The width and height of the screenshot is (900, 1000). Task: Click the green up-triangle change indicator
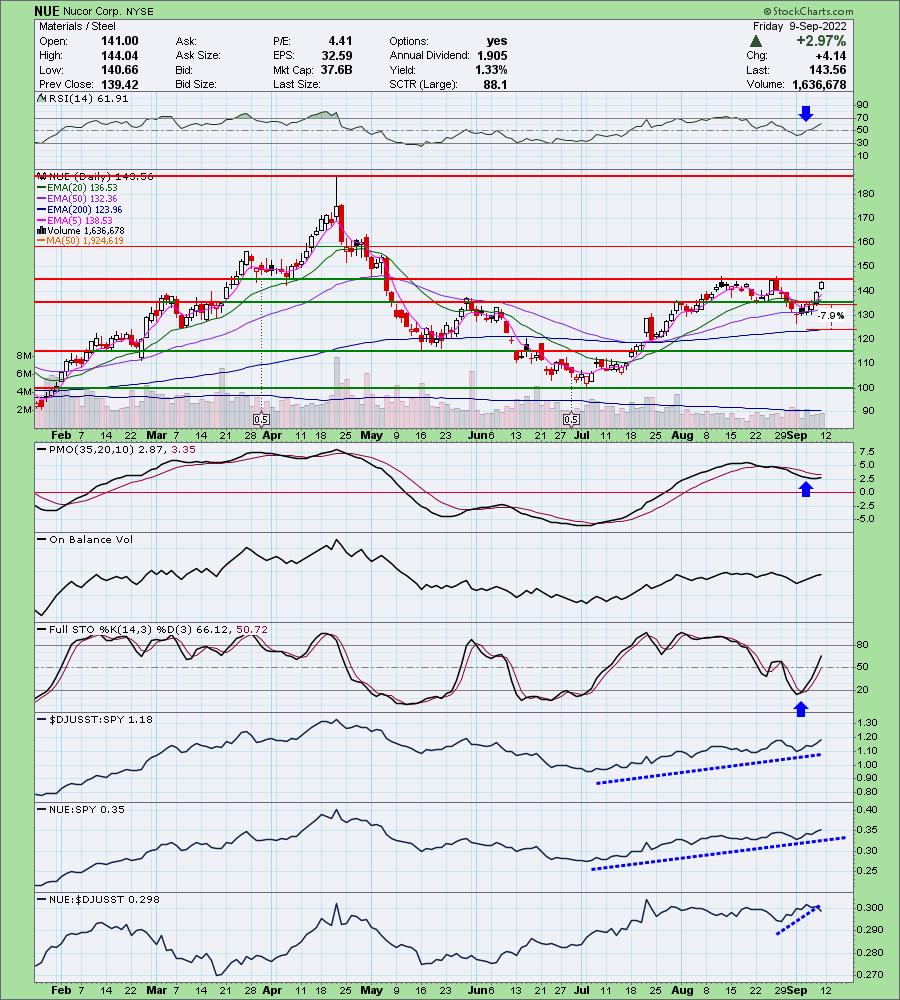pyautogui.click(x=756, y=41)
